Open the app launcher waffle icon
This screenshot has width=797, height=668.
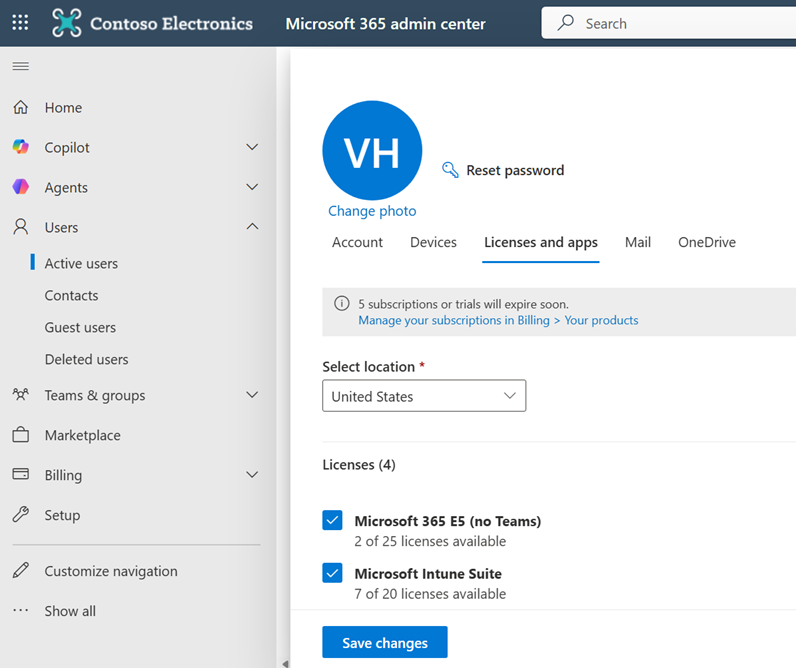click(20, 22)
